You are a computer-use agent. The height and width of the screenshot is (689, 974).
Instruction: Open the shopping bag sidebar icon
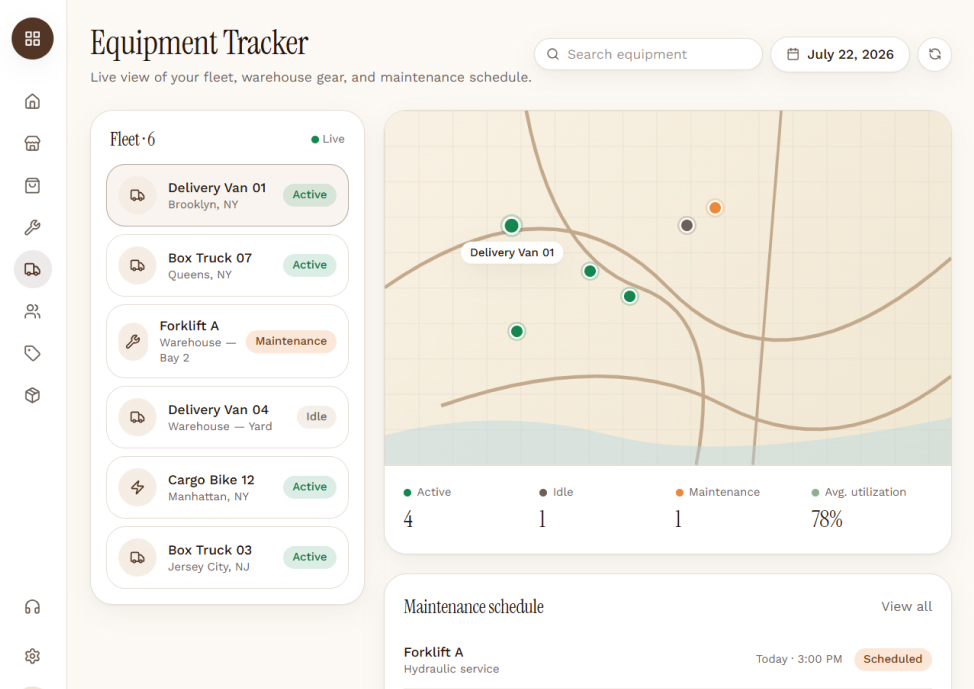tap(32, 185)
